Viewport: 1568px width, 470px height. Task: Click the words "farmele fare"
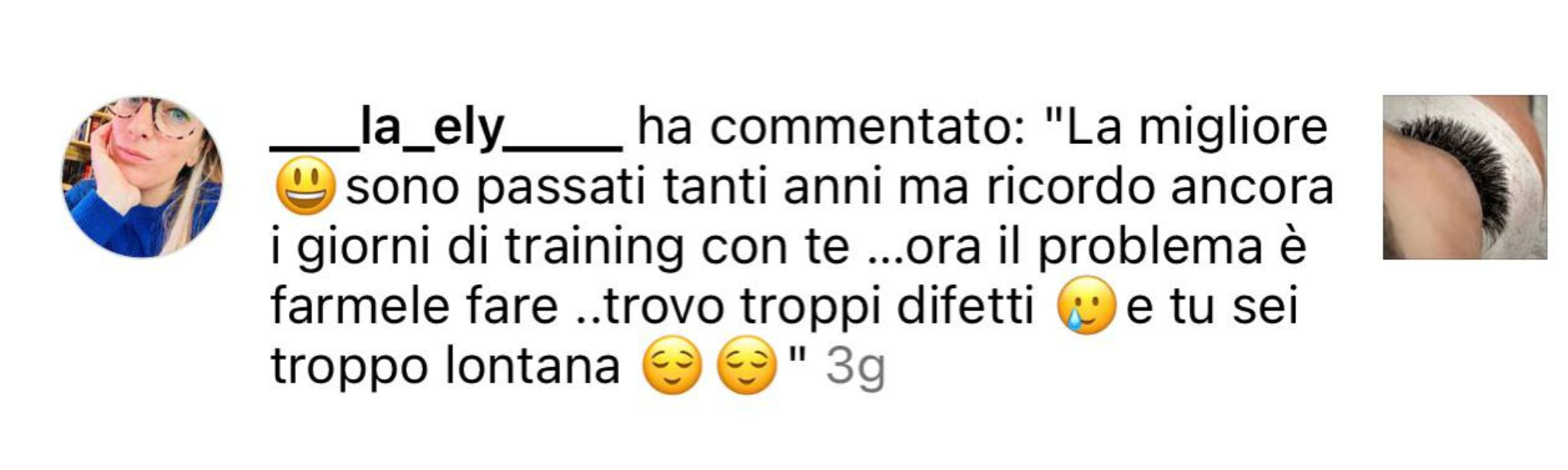pyautogui.click(x=414, y=306)
